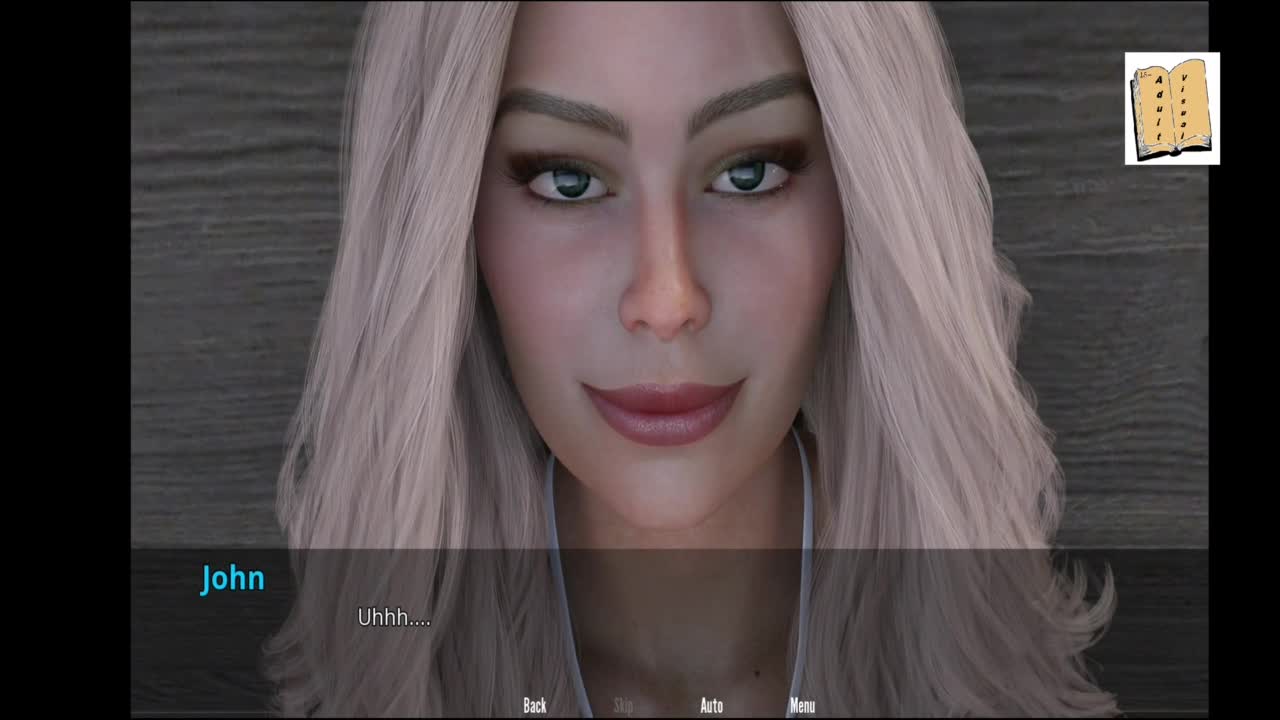Click the open book logo icon
The width and height of the screenshot is (1280, 720).
tap(1172, 108)
